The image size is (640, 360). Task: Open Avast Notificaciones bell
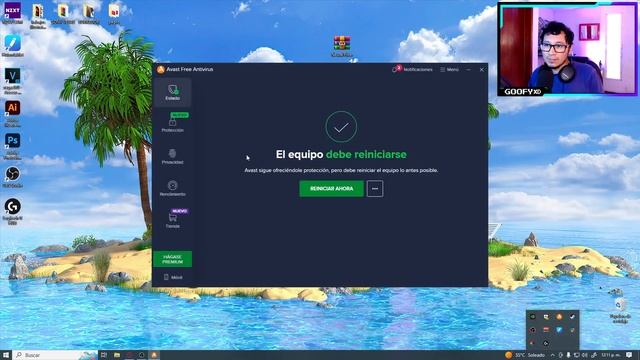click(412, 69)
